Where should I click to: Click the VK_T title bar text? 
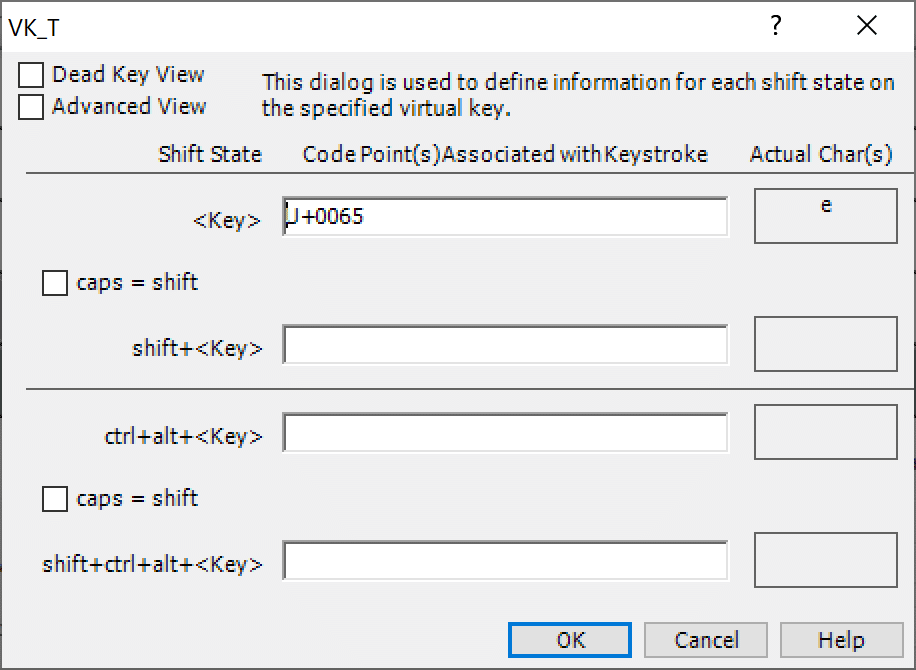[34, 28]
